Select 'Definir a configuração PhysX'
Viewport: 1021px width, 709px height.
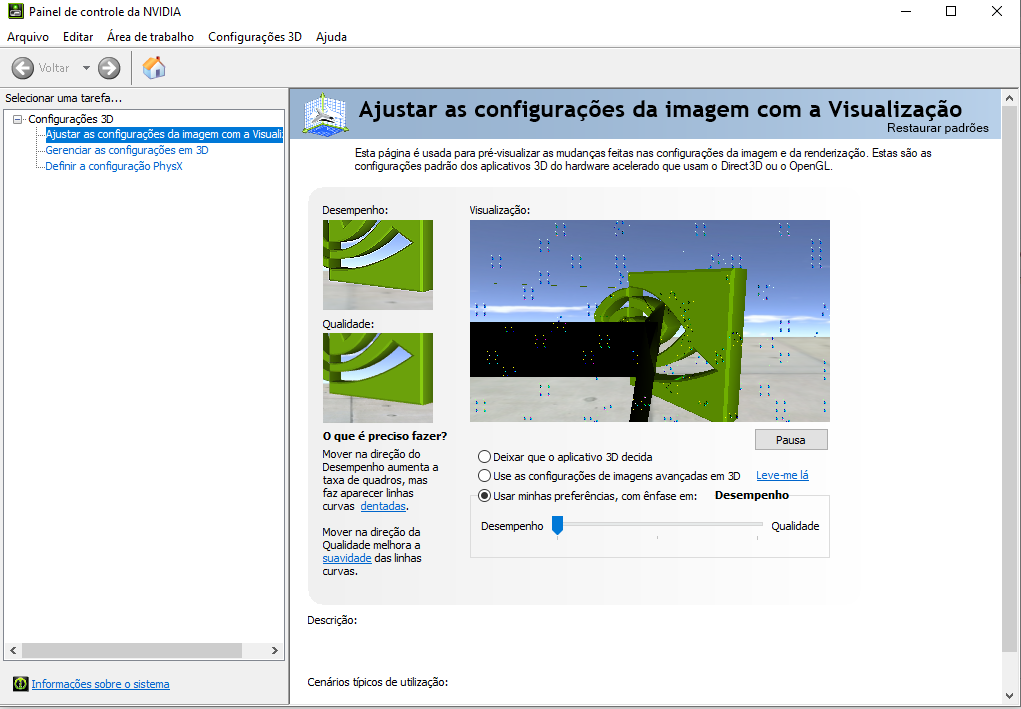click(x=114, y=166)
